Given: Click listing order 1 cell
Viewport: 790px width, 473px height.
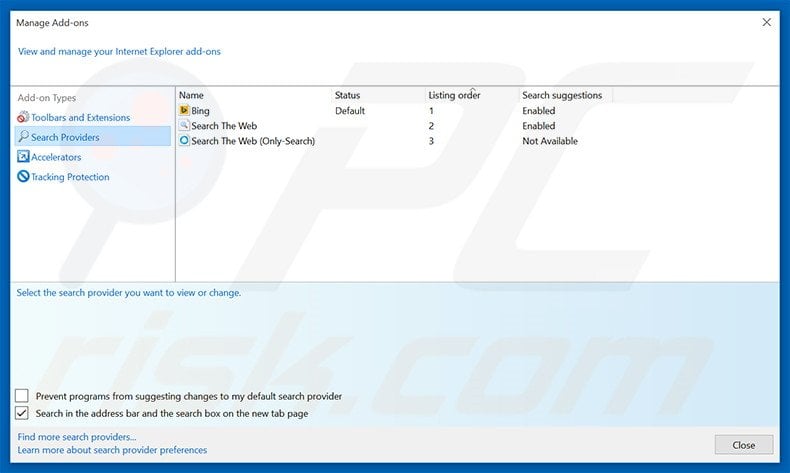Looking at the screenshot, I should tap(431, 111).
